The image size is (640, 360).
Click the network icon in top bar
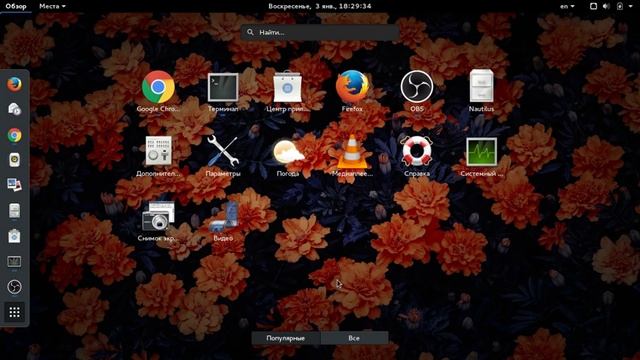(593, 6)
